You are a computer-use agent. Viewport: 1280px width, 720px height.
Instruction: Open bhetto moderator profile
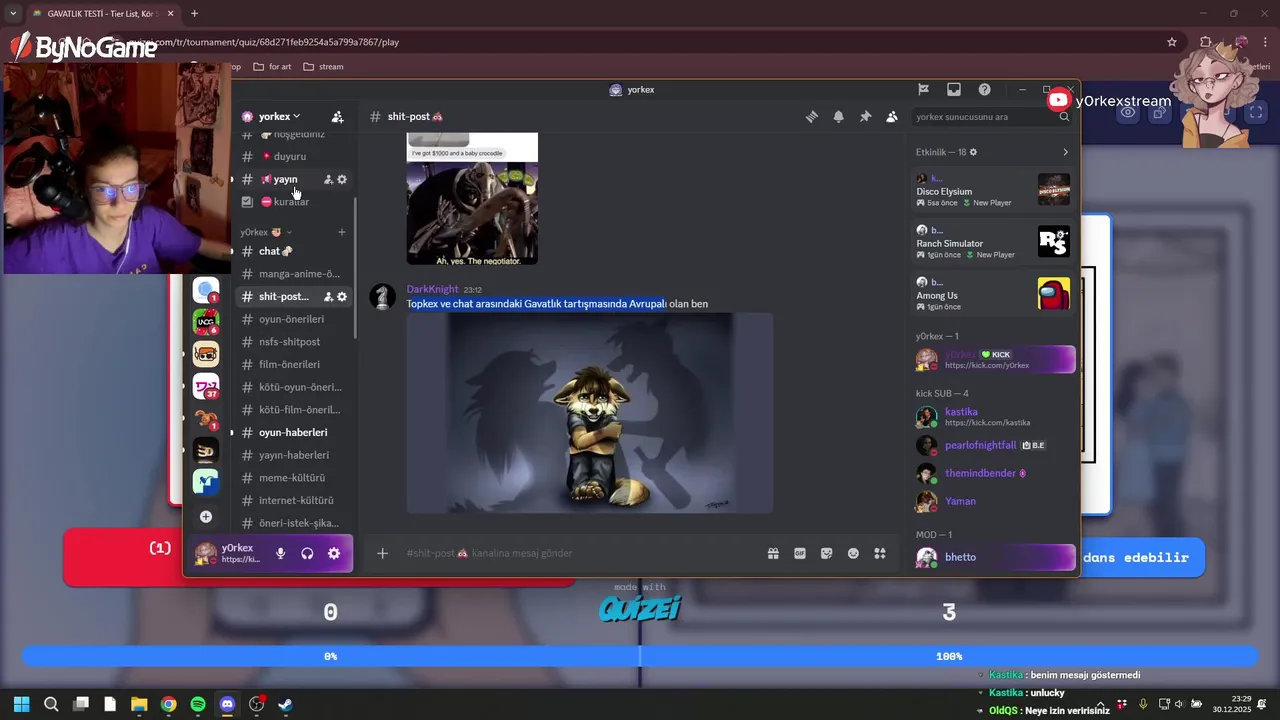click(x=995, y=557)
